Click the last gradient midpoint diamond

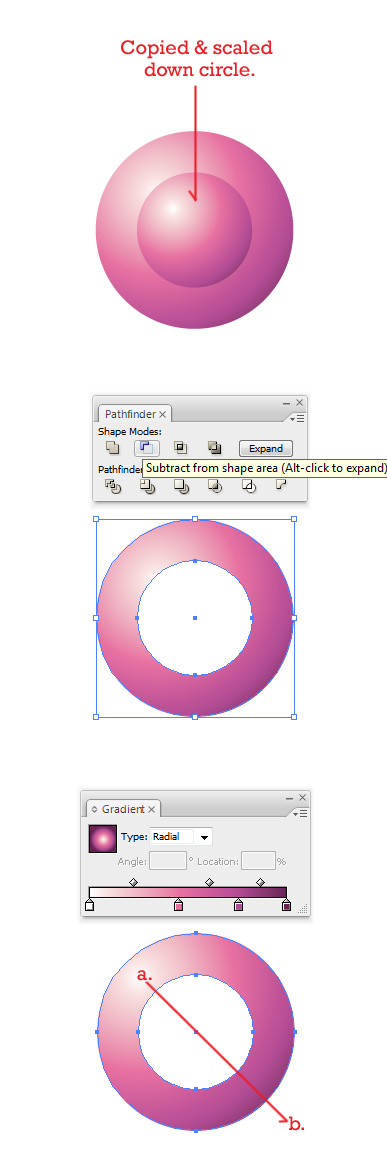pyautogui.click(x=260, y=882)
